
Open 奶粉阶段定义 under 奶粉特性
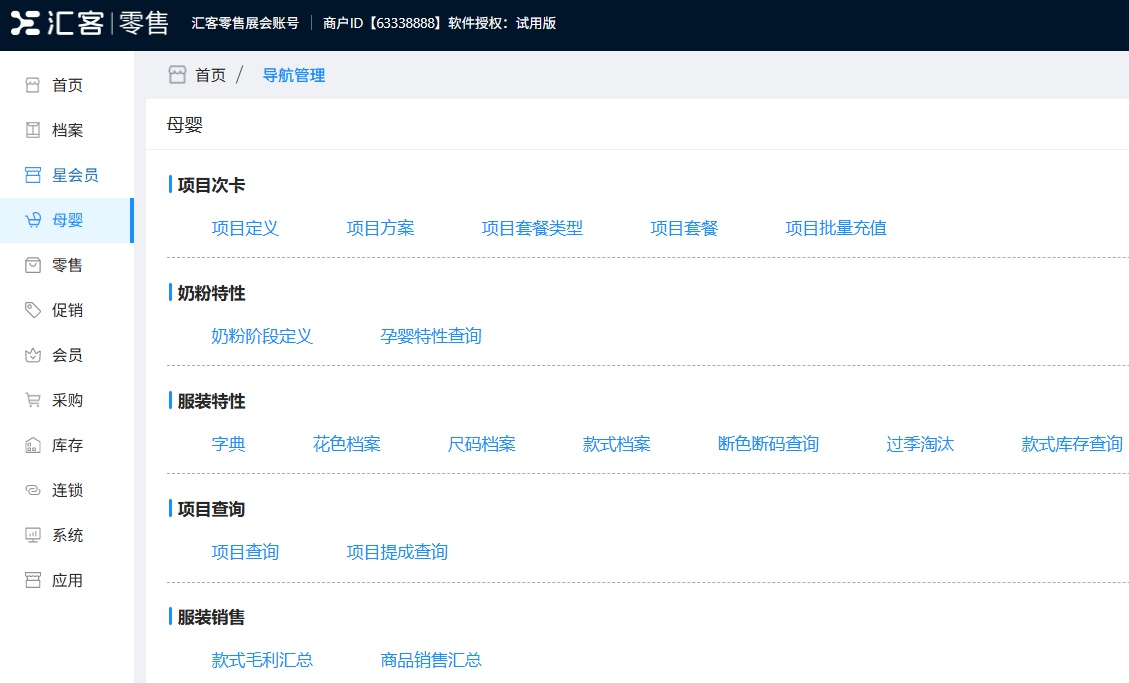pyautogui.click(x=262, y=336)
